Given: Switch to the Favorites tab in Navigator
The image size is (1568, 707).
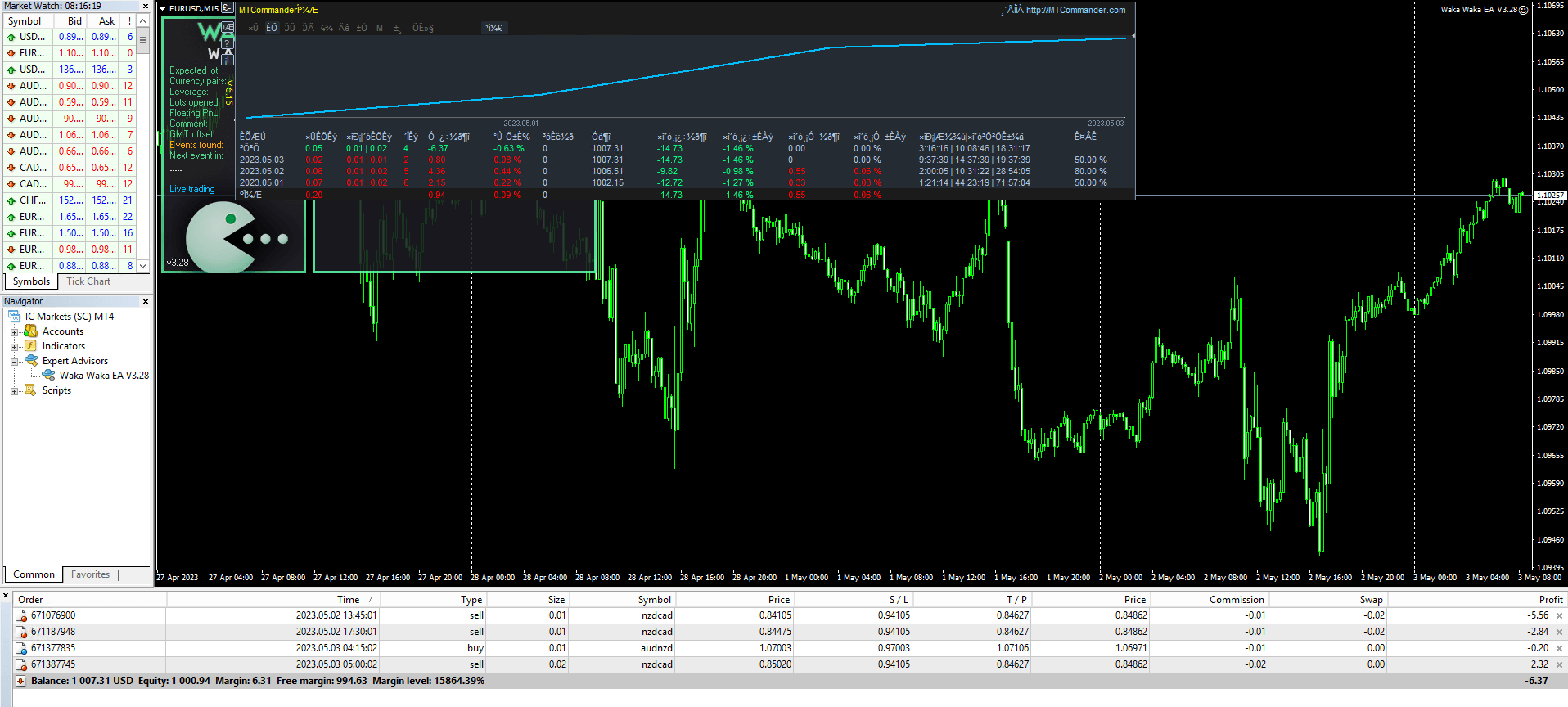Looking at the screenshot, I should (x=90, y=574).
